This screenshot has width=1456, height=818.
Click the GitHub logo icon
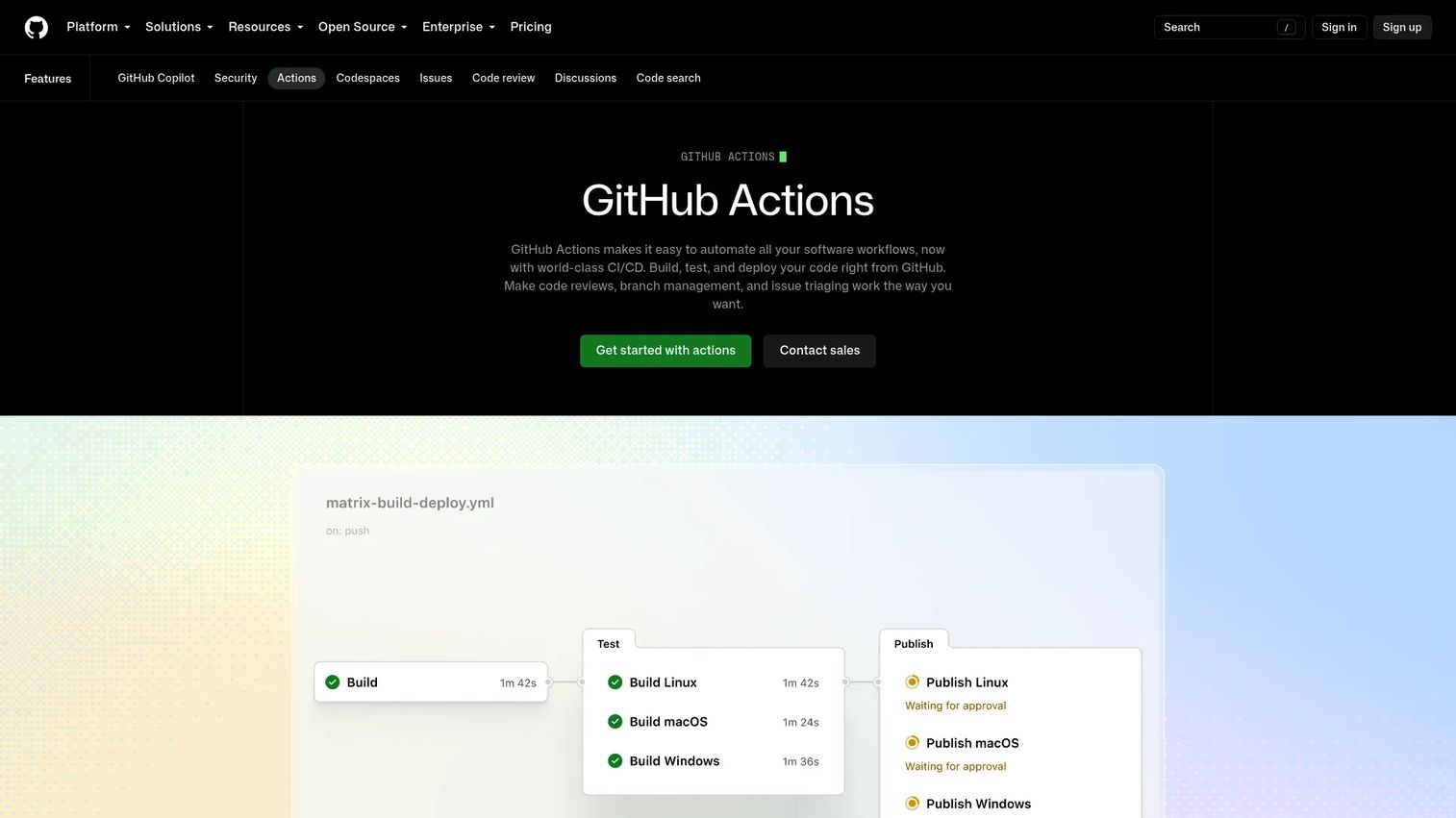(37, 27)
